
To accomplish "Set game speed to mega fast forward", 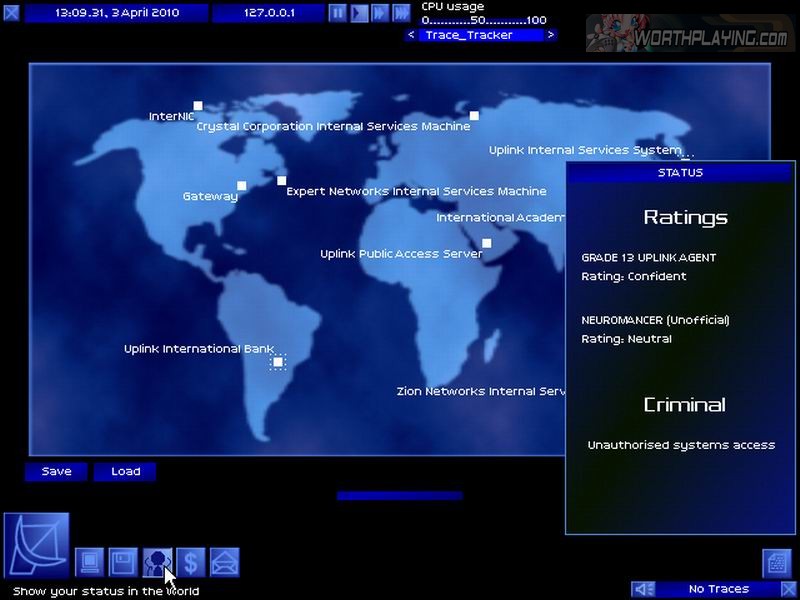I will pyautogui.click(x=400, y=13).
